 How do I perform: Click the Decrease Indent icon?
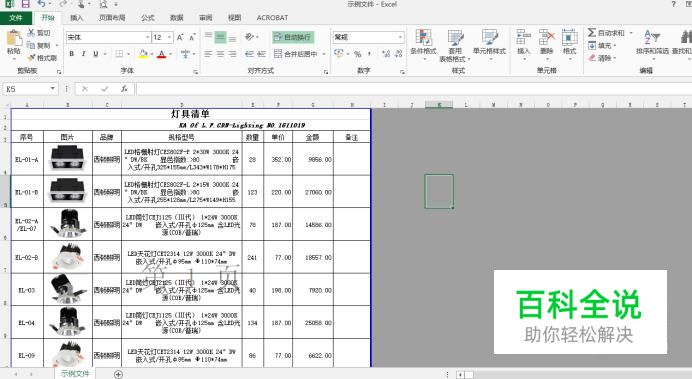249,54
